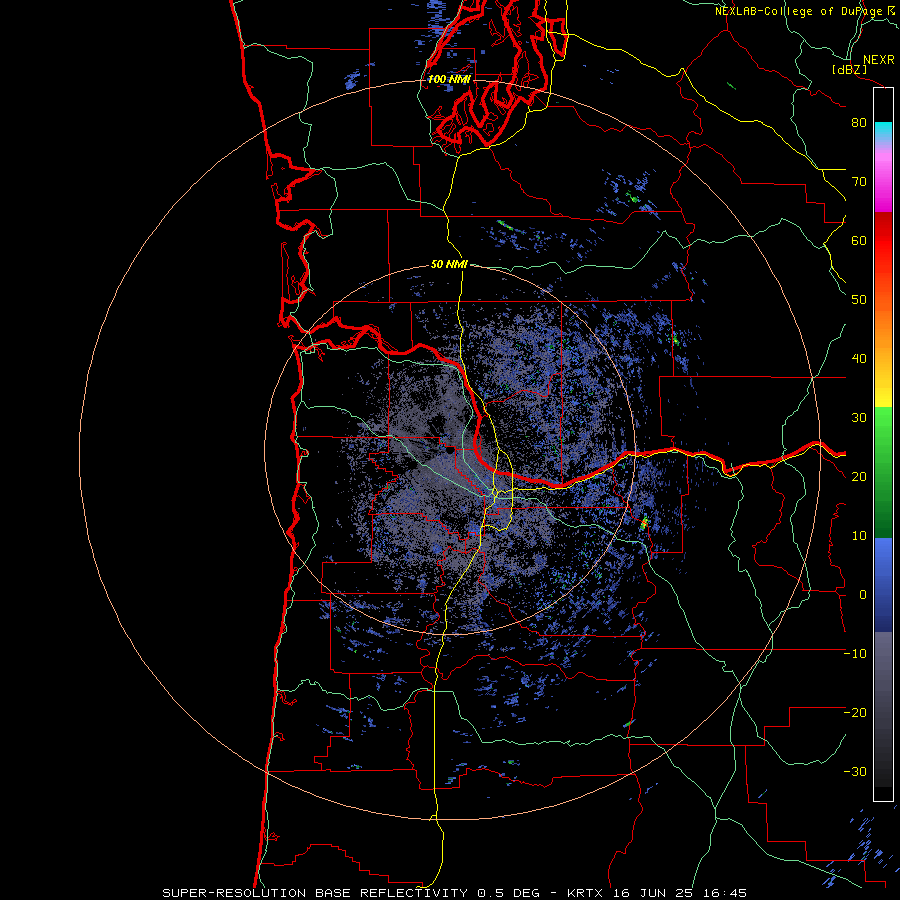Image resolution: width=900 pixels, height=900 pixels.
Task: Click the red segment of the color bar
Action: 883,241
